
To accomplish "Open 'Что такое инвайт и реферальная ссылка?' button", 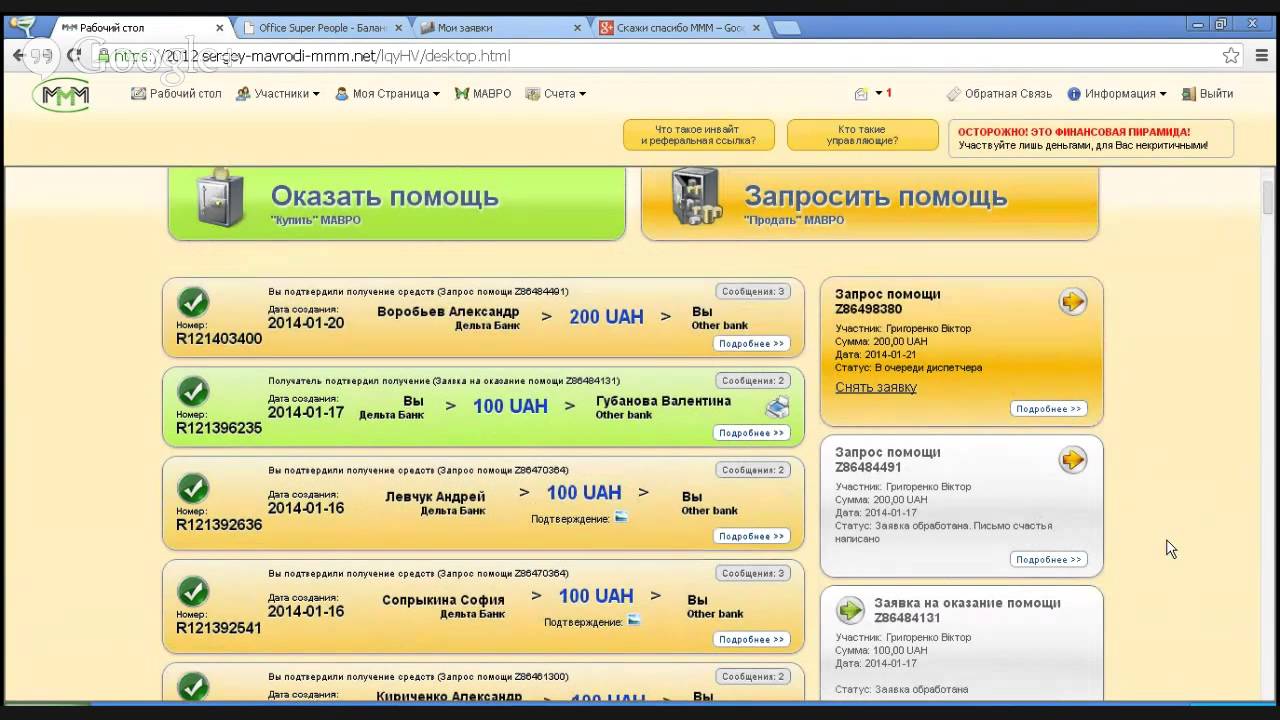I will 698,135.
